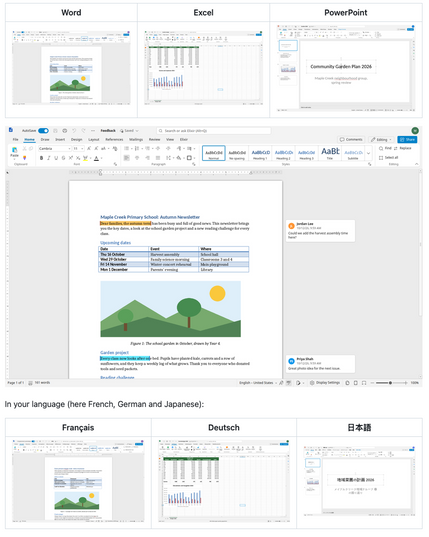Apply the Title style
The image size is (429, 537).
pos(330,153)
